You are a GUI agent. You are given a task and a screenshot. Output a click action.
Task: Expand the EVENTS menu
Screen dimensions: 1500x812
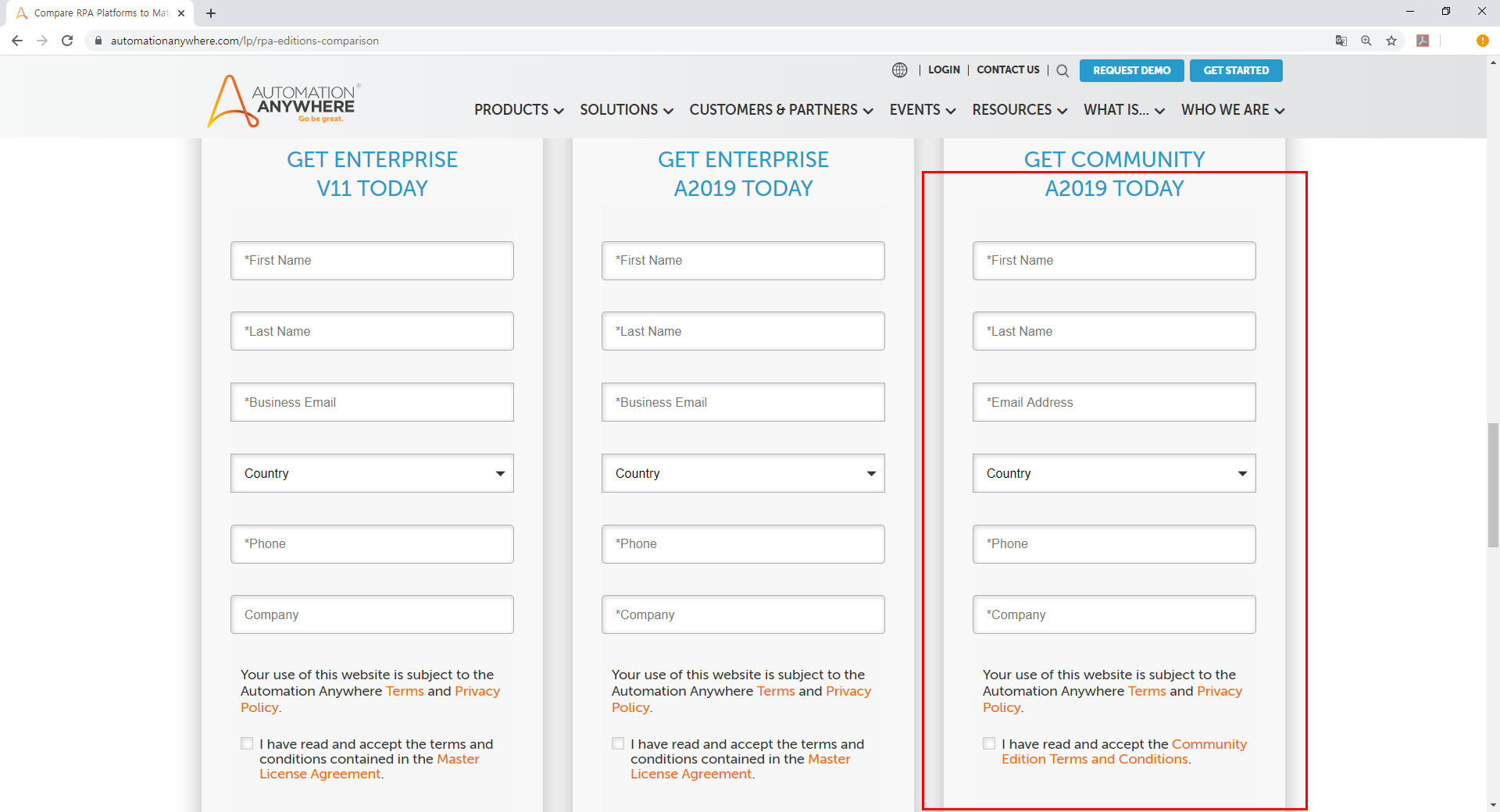[x=923, y=110]
